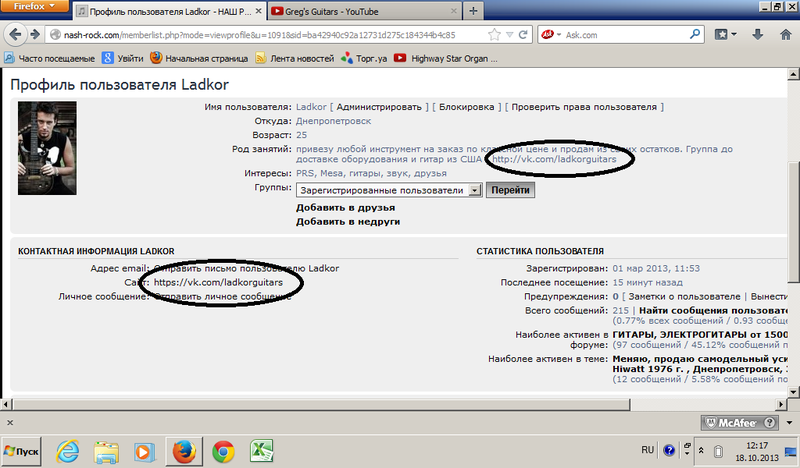Close the bottom add-on bar
Image resolution: width=800 pixels, height=468 pixels.
click(x=10, y=423)
